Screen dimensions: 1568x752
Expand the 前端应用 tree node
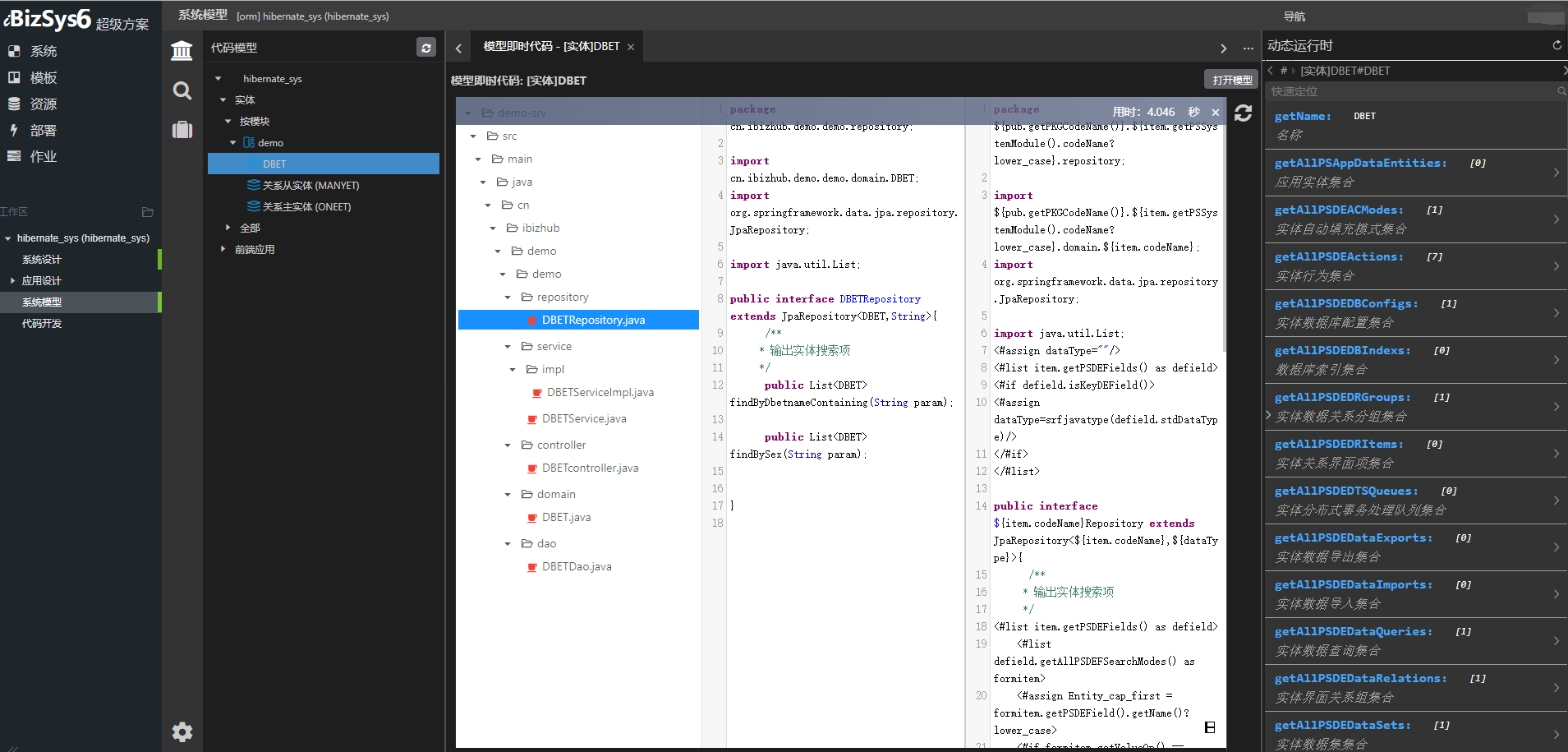(x=223, y=249)
